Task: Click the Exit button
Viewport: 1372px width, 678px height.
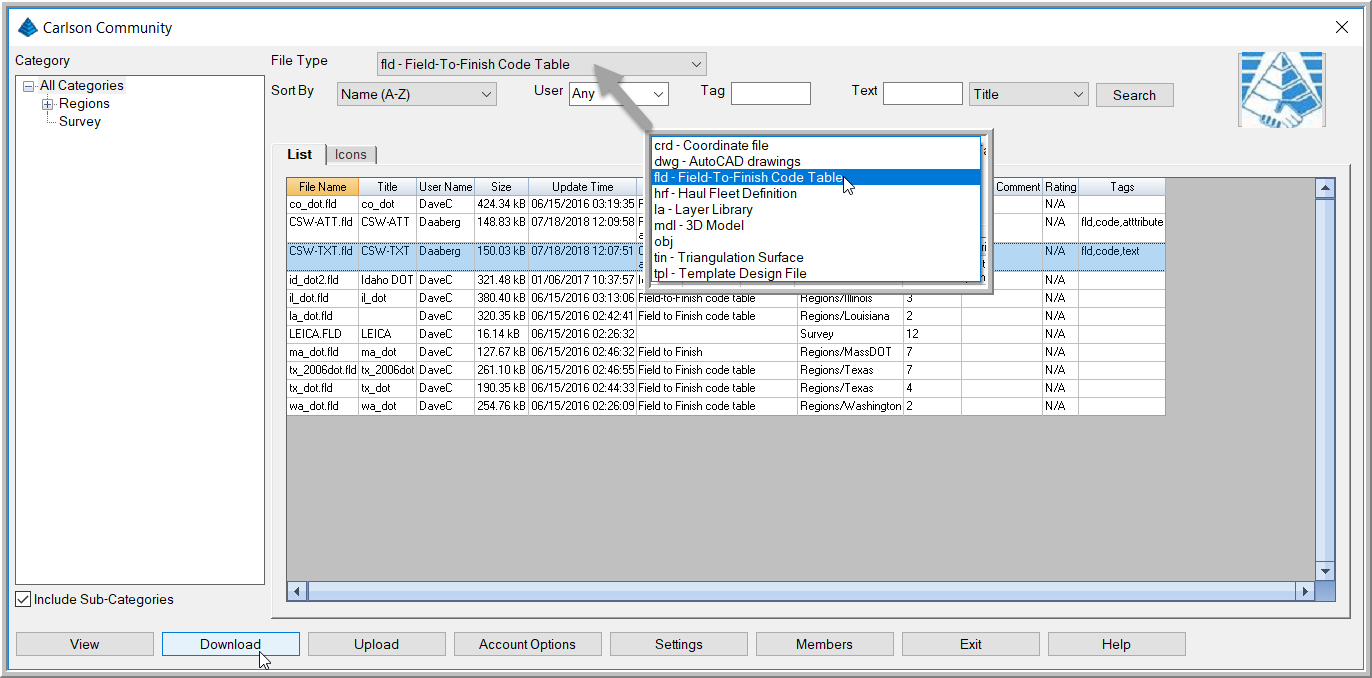Action: coord(971,644)
